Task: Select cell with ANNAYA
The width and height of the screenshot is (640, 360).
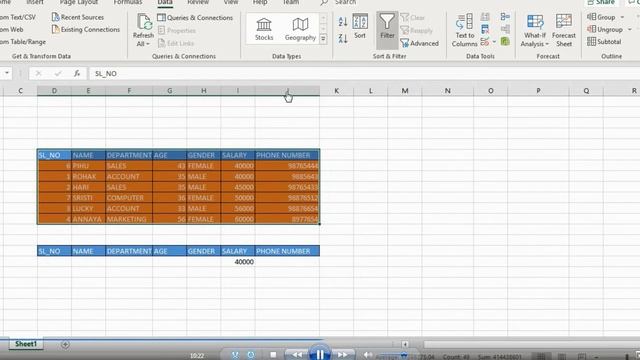Action: pos(88,219)
